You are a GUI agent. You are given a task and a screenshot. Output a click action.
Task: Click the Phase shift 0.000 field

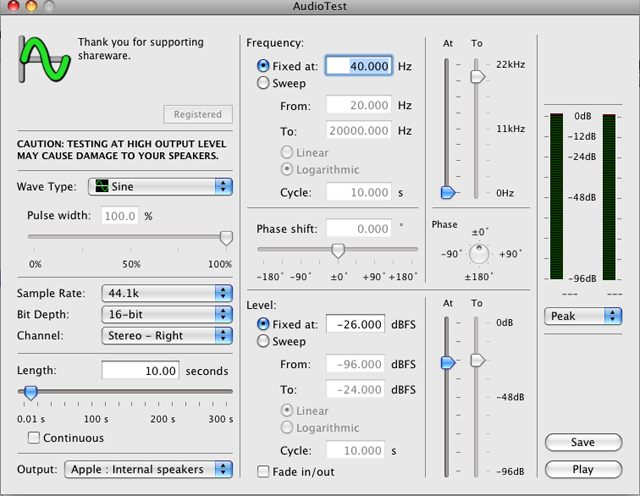359,228
